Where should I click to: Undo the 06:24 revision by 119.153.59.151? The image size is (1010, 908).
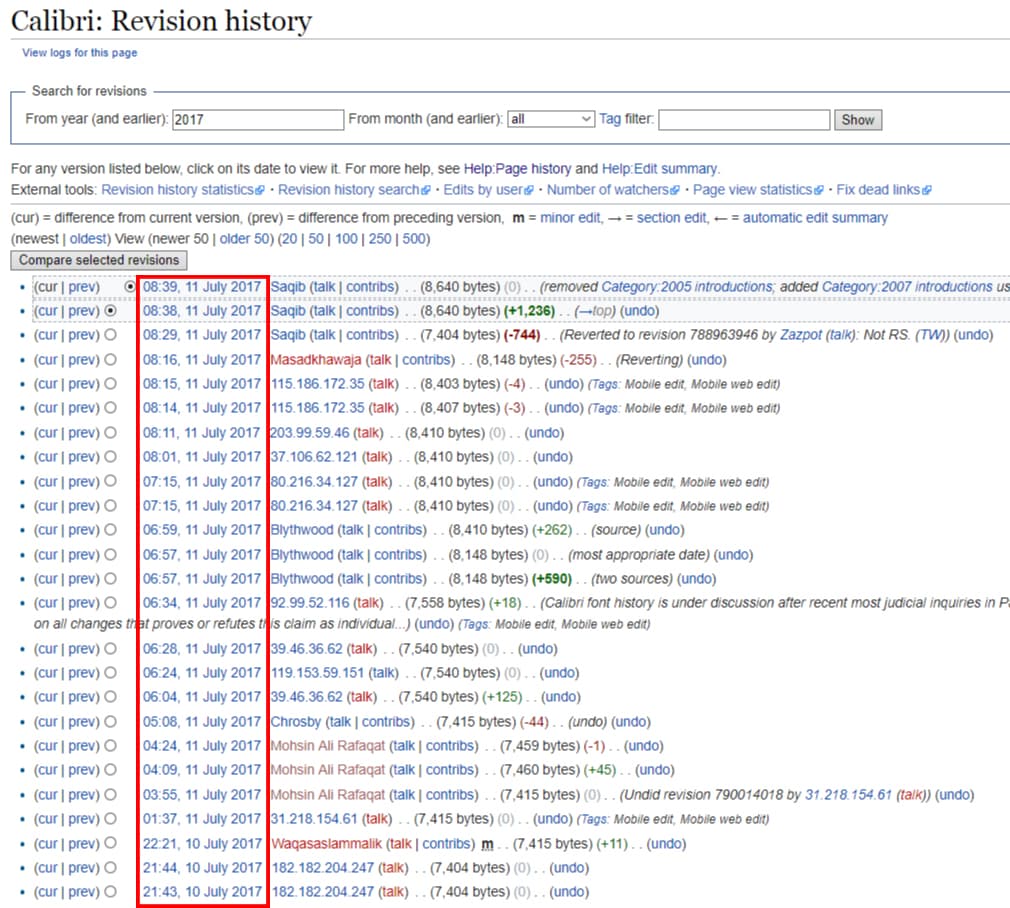point(559,674)
